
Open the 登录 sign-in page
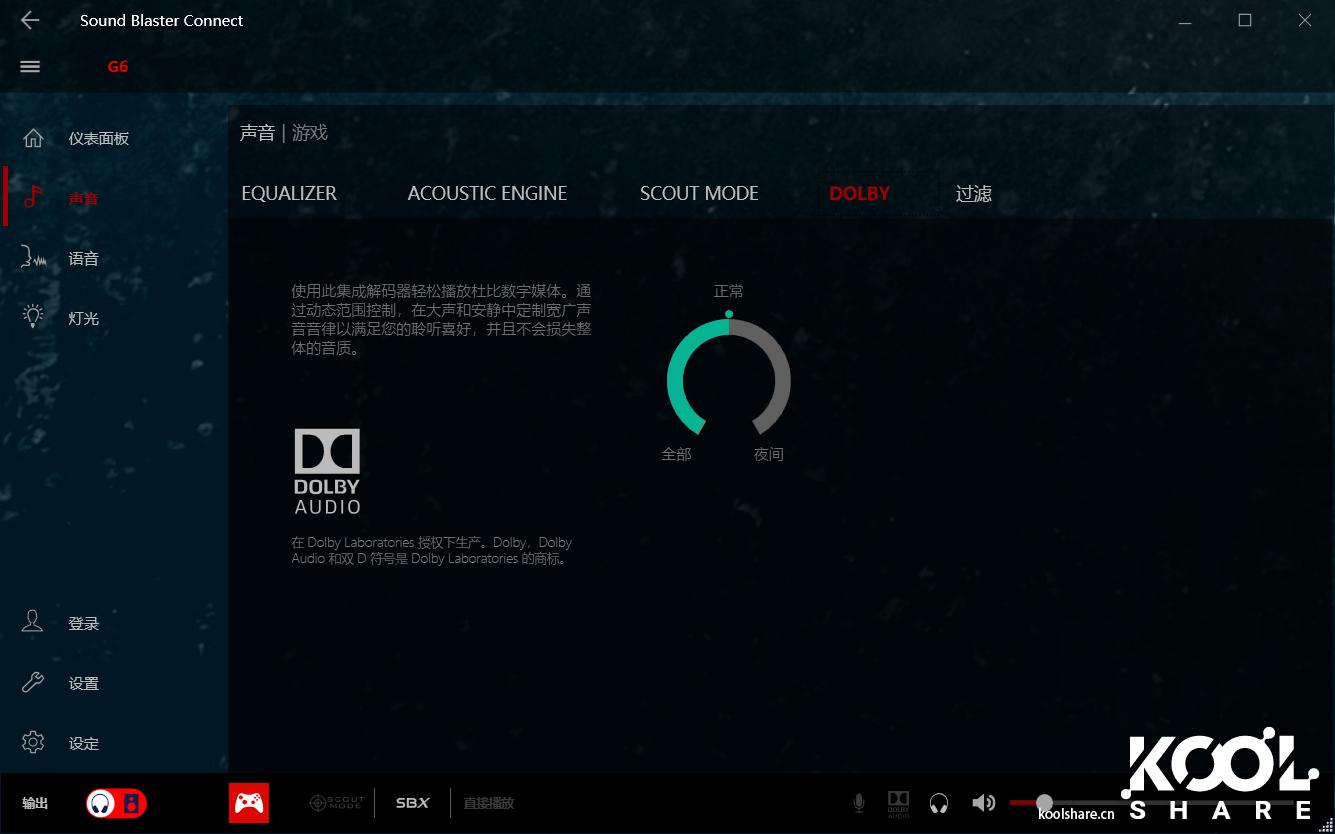pos(83,624)
